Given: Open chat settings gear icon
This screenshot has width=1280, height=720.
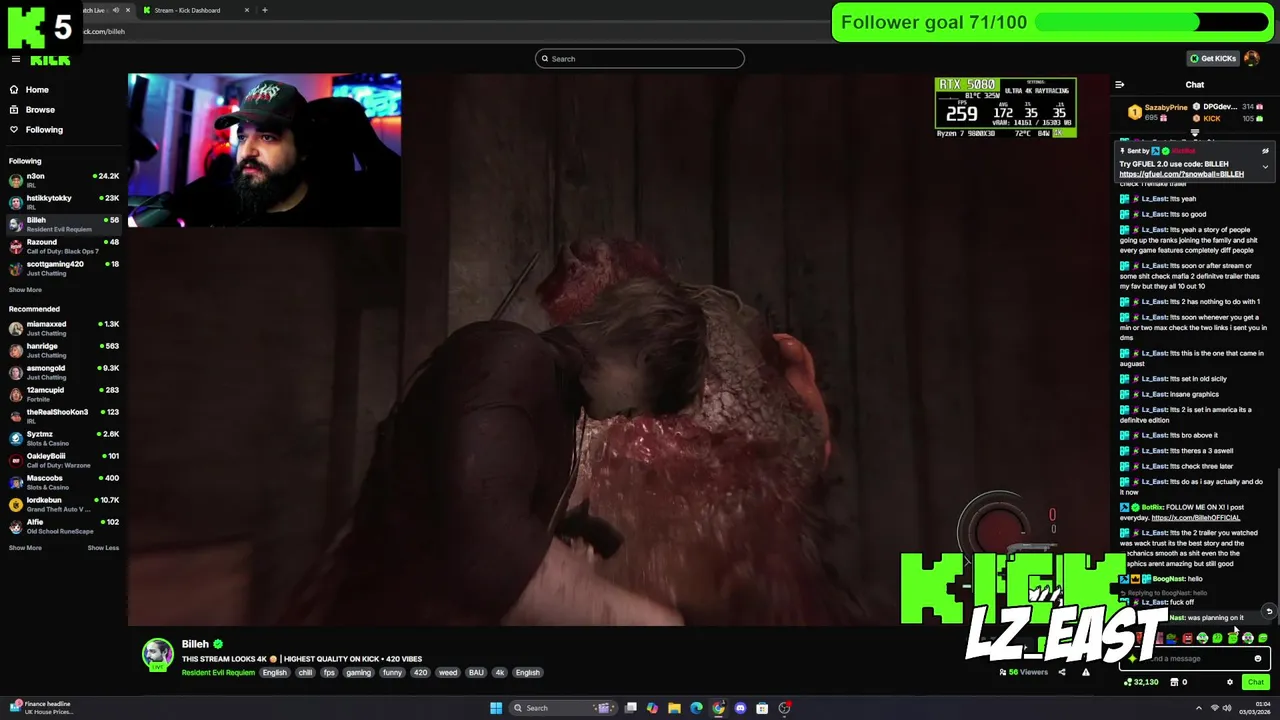Looking at the screenshot, I should tap(1230, 682).
